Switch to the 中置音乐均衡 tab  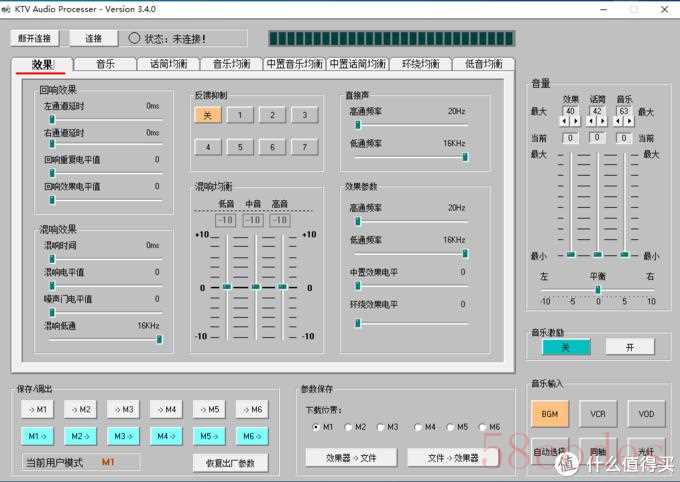pyautogui.click(x=294, y=64)
